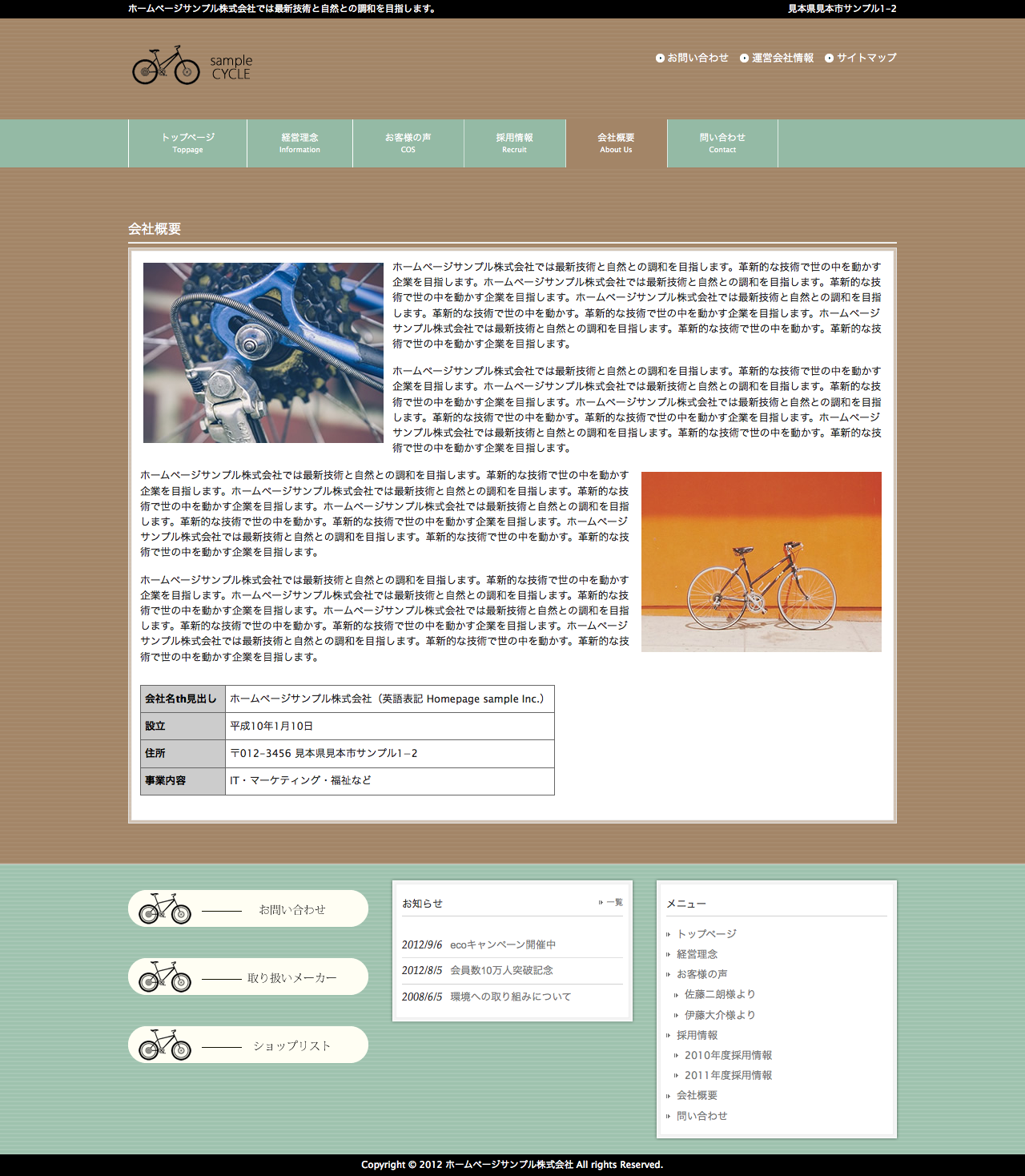This screenshot has width=1025, height=1176.
Task: Go to お客様の声 COS nav item
Action: [x=408, y=143]
